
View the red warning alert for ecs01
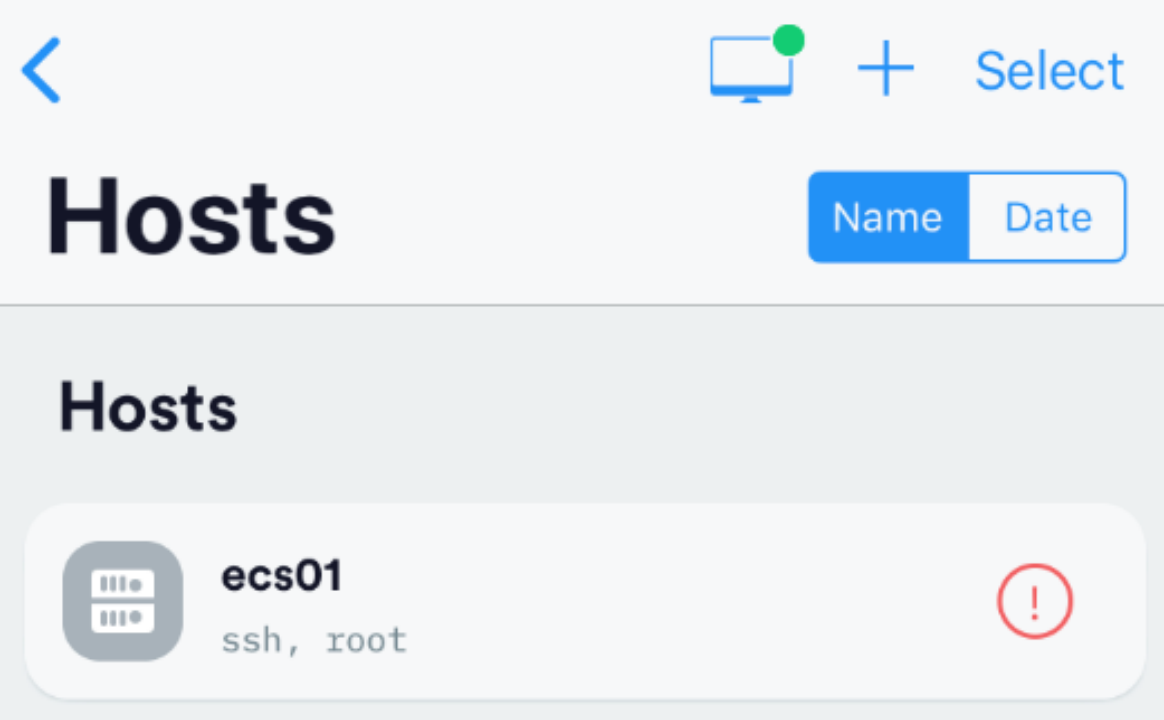pyautogui.click(x=1035, y=601)
